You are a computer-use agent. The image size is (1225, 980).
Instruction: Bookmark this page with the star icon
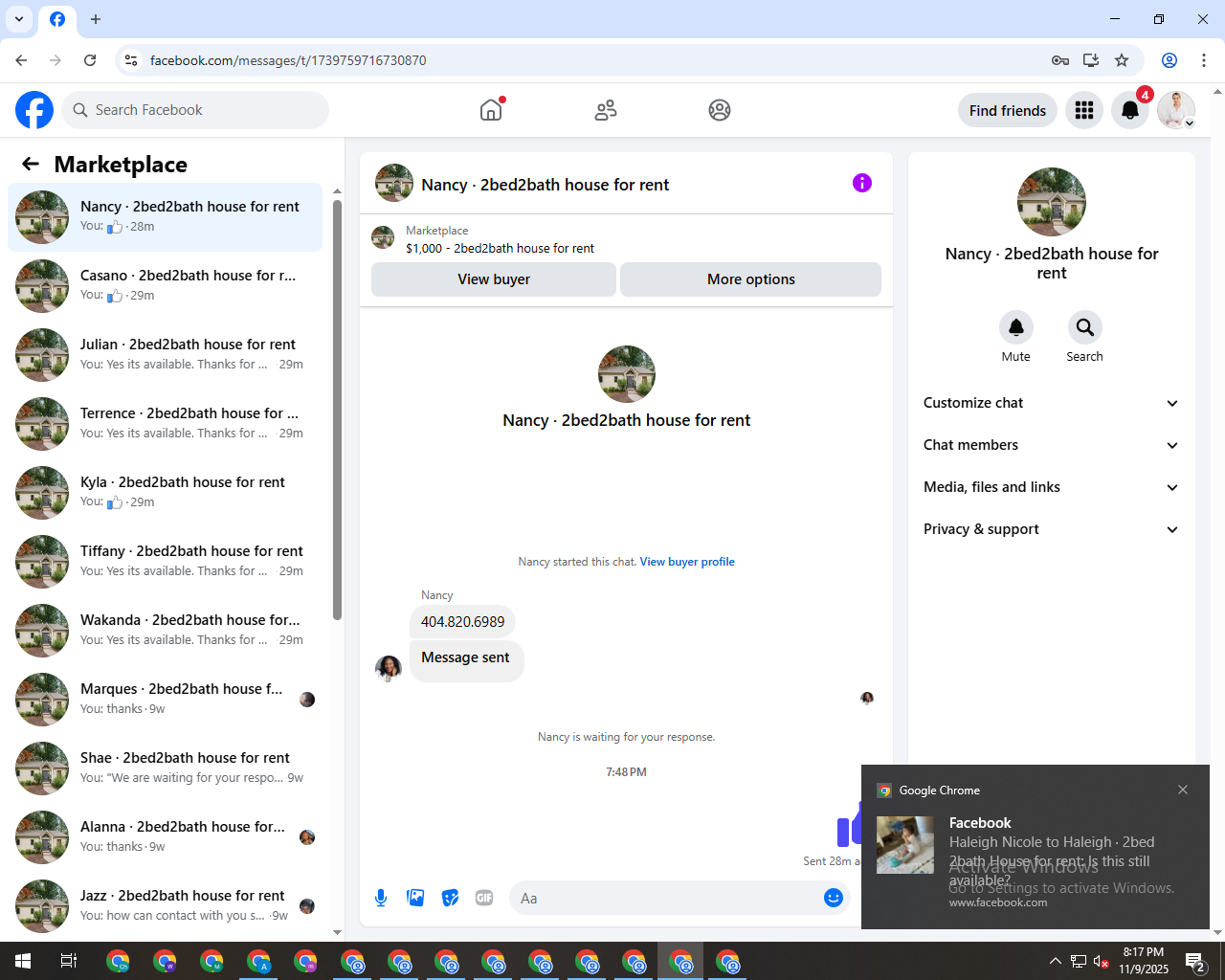click(1122, 60)
